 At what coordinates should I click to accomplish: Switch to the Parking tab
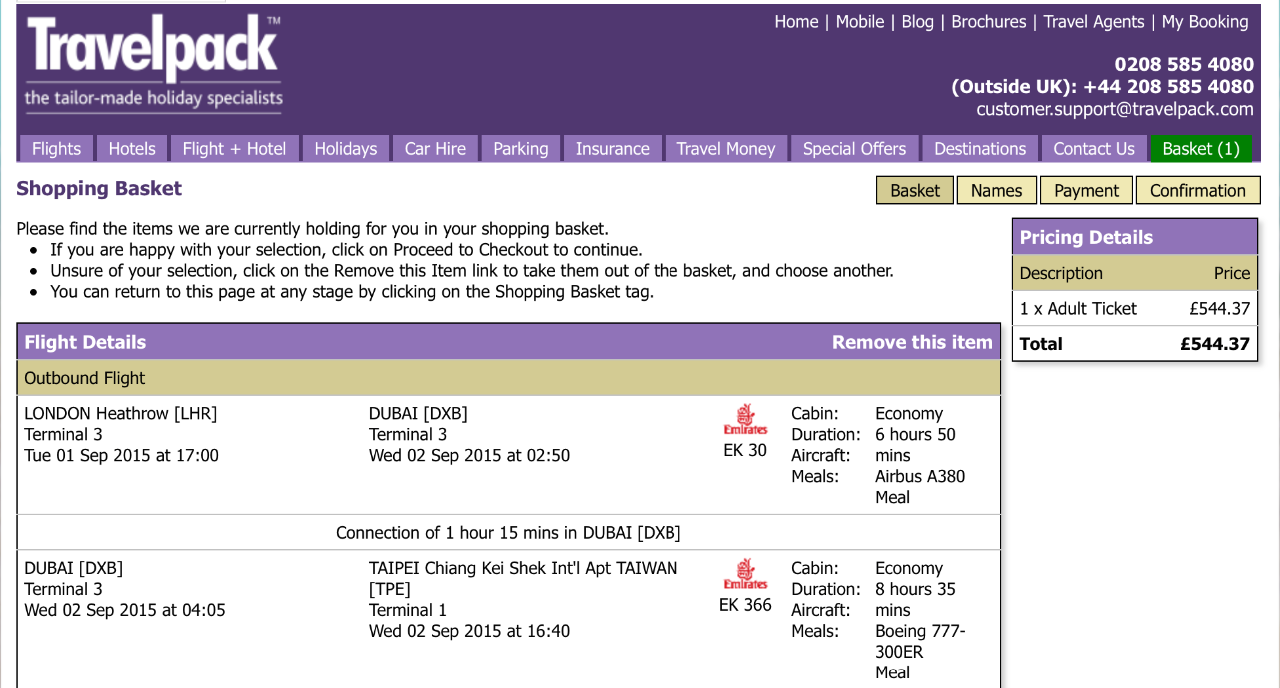click(x=521, y=148)
